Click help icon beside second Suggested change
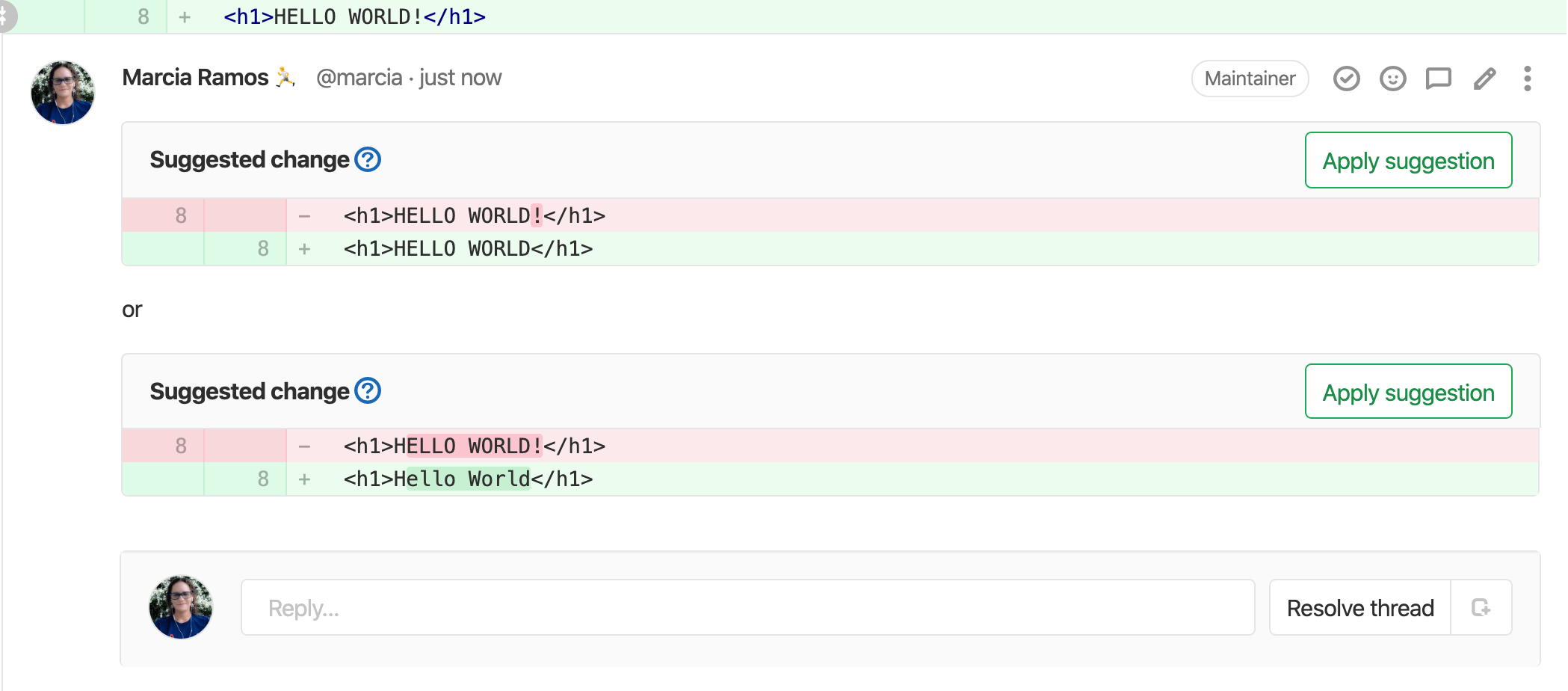This screenshot has height=691, width=1568. pyautogui.click(x=368, y=390)
